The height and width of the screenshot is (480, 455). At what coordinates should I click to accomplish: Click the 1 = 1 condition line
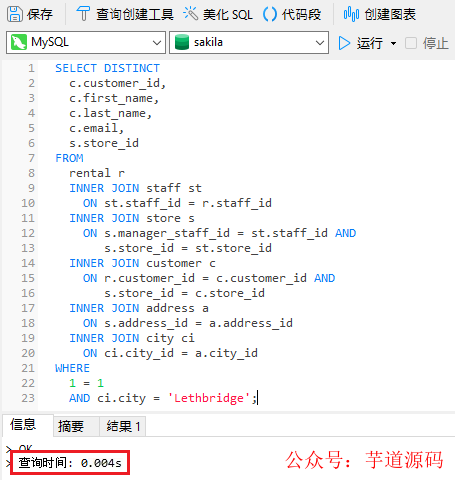point(86,383)
